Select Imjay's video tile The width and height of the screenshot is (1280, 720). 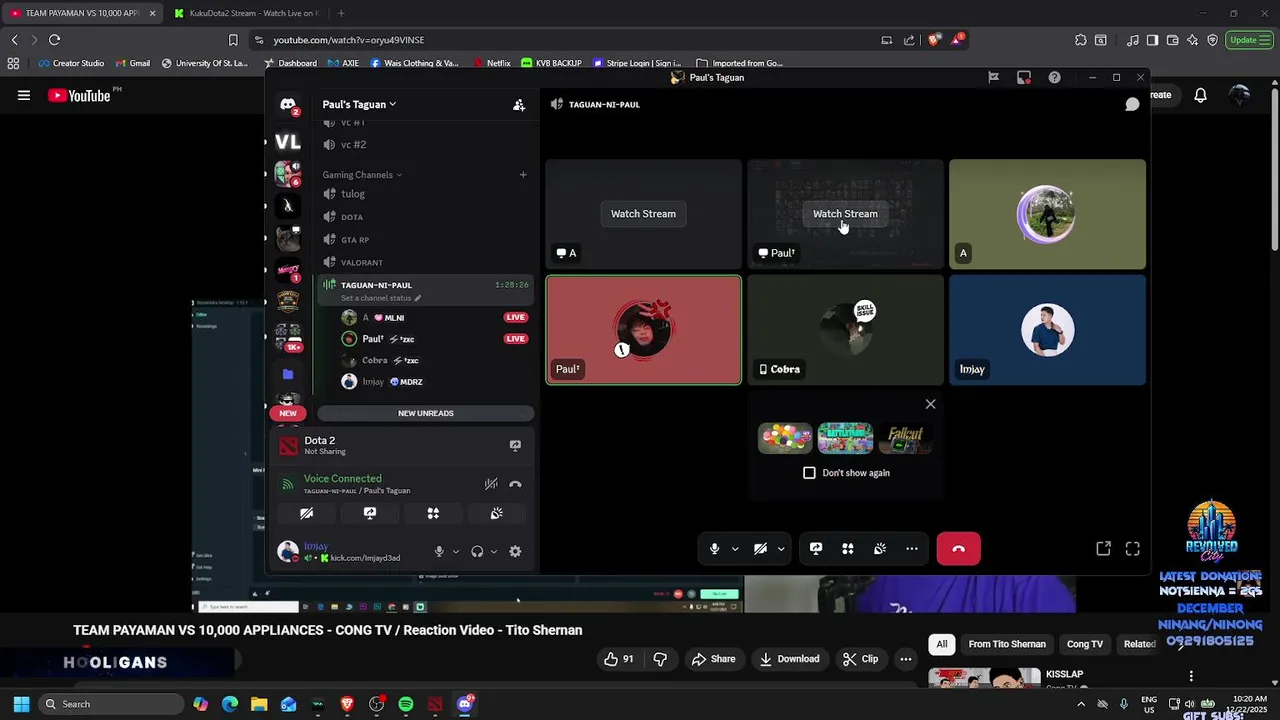click(1047, 330)
